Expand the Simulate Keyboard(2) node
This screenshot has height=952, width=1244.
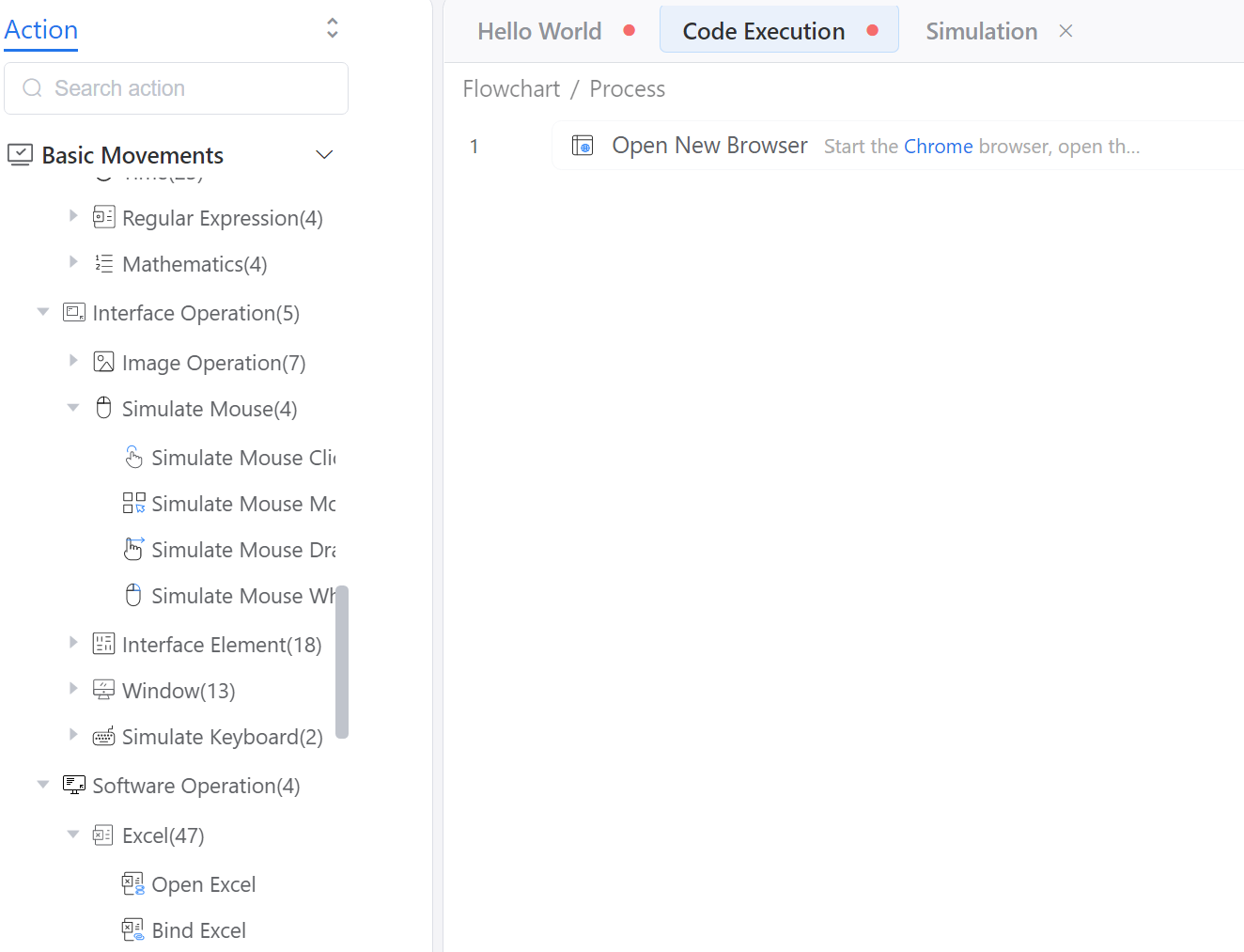73,735
